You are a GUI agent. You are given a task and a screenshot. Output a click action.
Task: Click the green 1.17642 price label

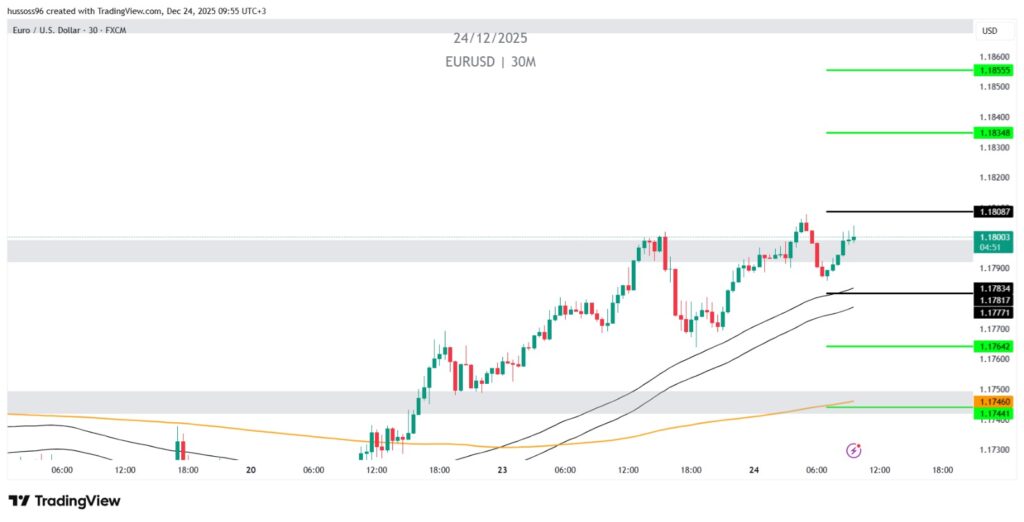pyautogui.click(x=994, y=346)
